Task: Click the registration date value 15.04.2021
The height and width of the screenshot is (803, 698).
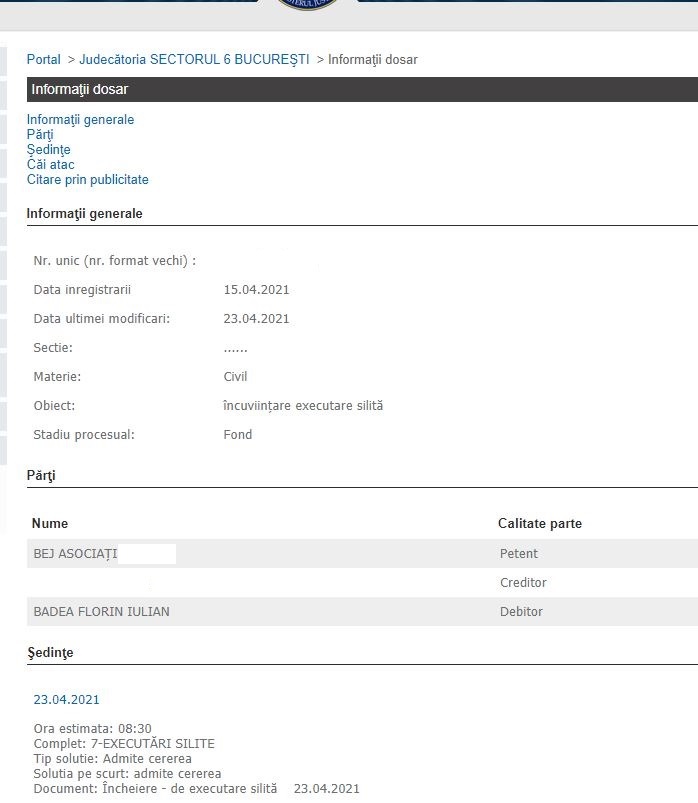Action: coord(256,290)
